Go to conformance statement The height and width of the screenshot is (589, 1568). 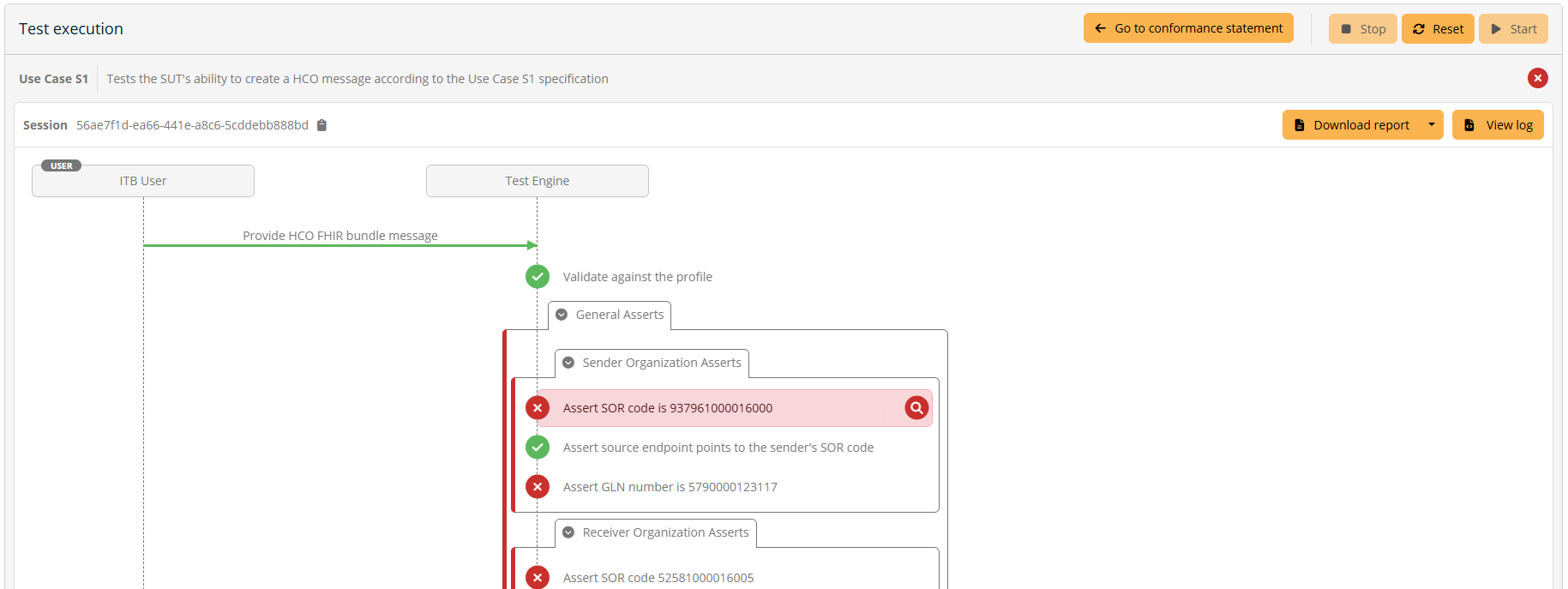coord(1188,28)
